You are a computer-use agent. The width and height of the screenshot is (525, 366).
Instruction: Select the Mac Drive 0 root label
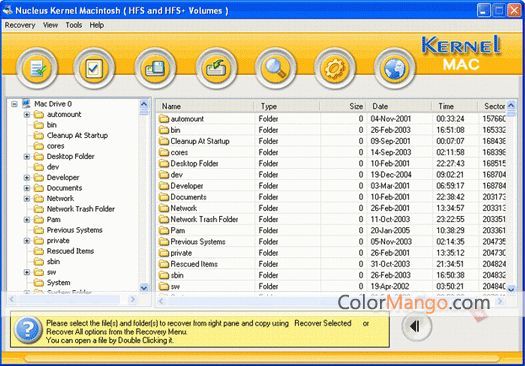pos(53,104)
